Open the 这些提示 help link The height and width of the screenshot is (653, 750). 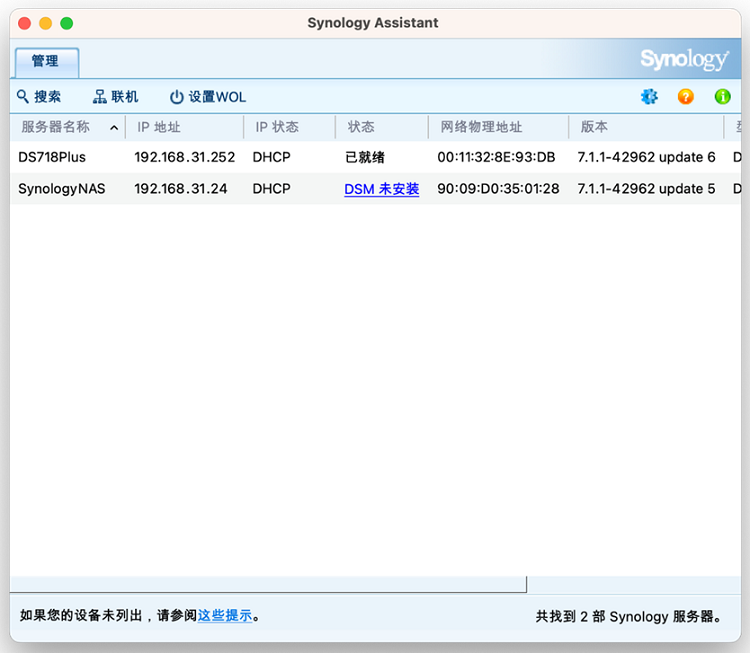pyautogui.click(x=225, y=616)
